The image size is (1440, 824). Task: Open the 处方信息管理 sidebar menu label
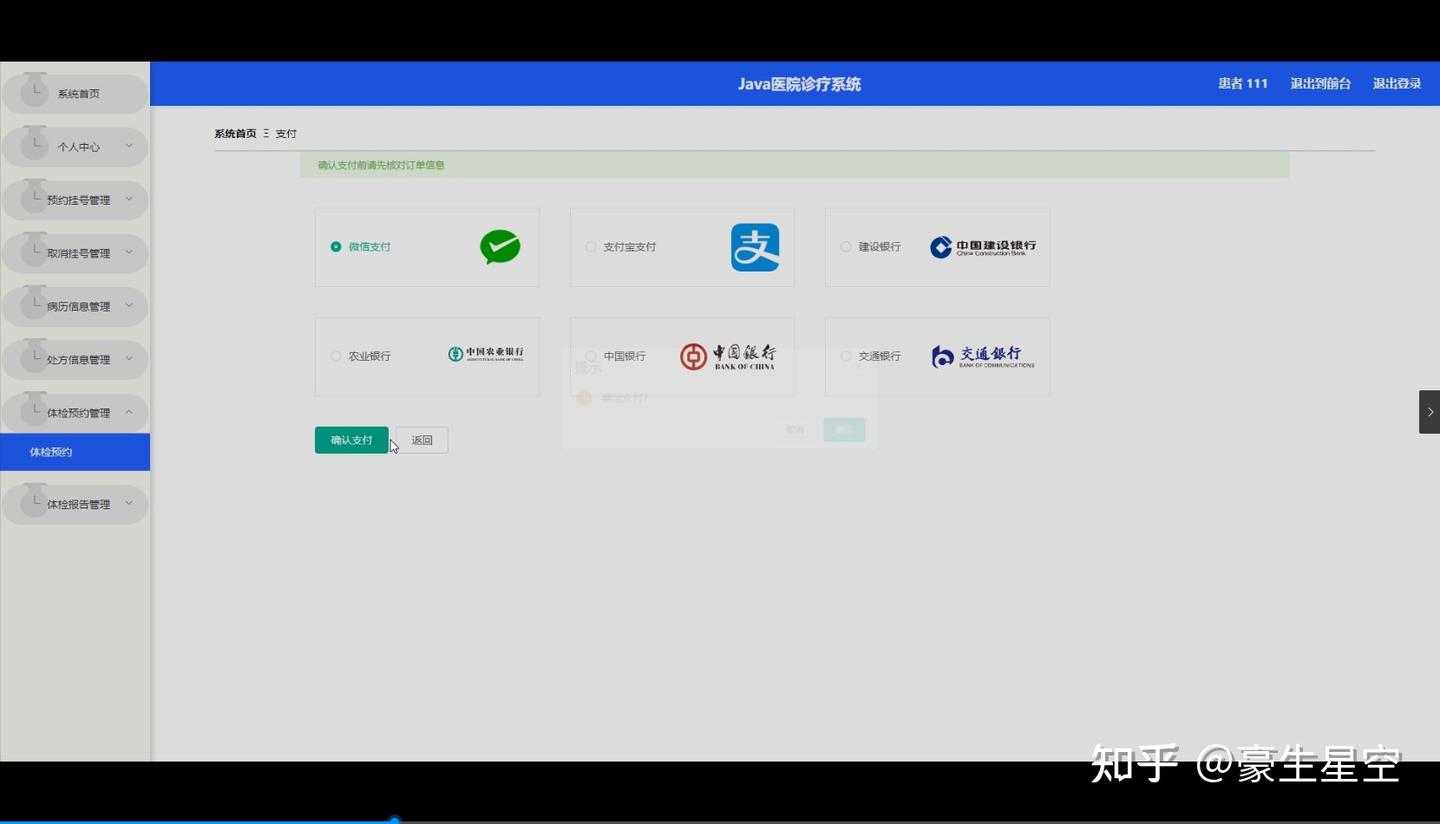click(x=79, y=359)
